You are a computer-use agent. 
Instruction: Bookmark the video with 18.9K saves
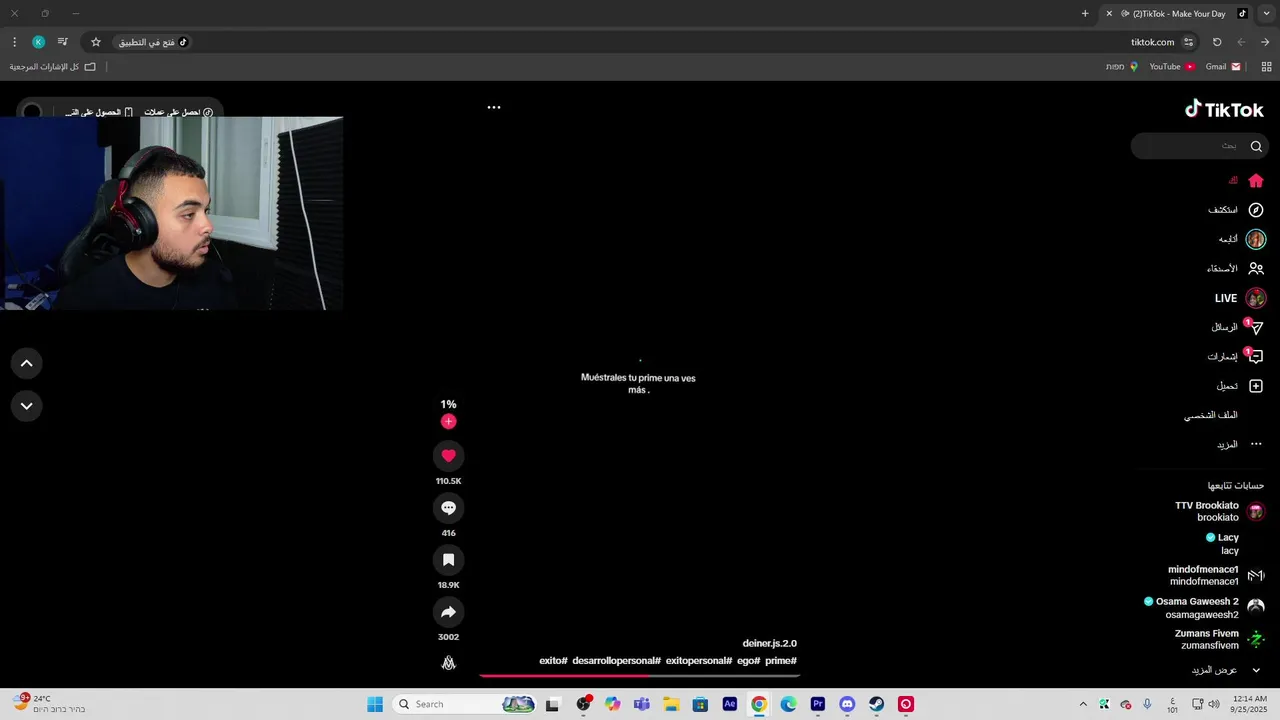(448, 560)
